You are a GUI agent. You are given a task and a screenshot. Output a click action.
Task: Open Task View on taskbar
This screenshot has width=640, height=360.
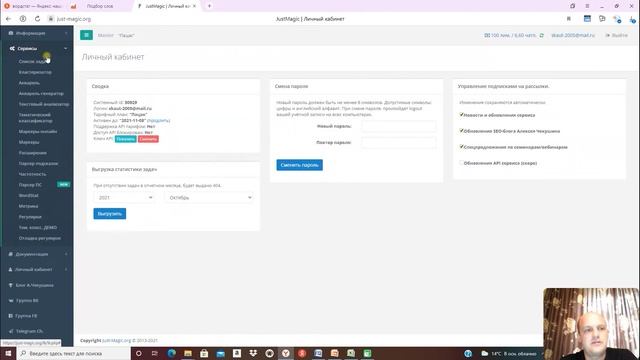tap(155, 353)
